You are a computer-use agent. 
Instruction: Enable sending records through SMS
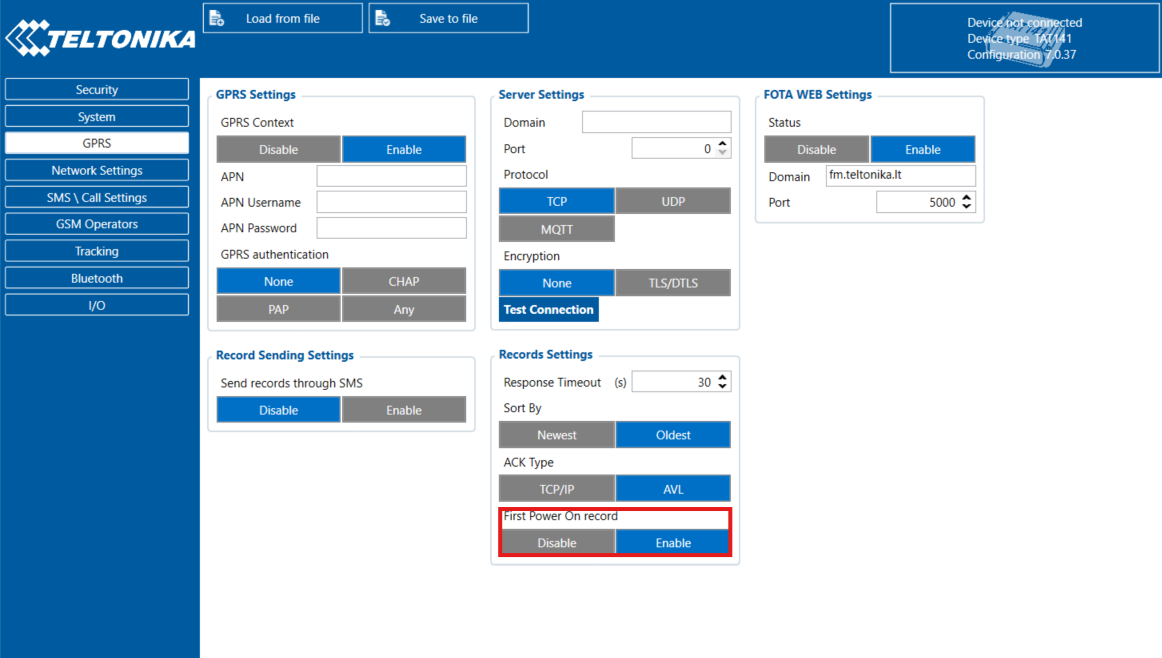pyautogui.click(x=404, y=410)
